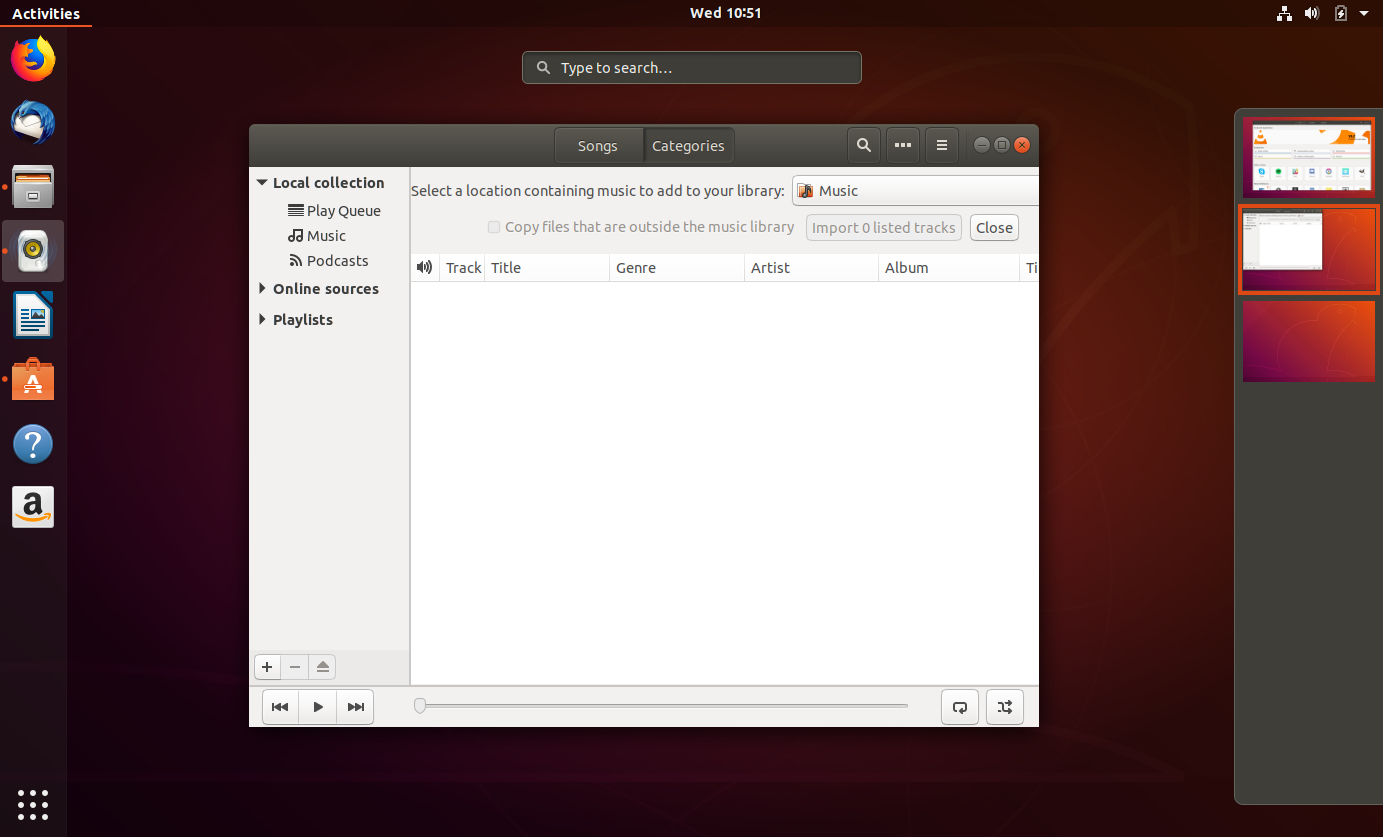This screenshot has width=1383, height=837.
Task: Open search in the Rhythmbox toolbar
Action: tap(863, 145)
